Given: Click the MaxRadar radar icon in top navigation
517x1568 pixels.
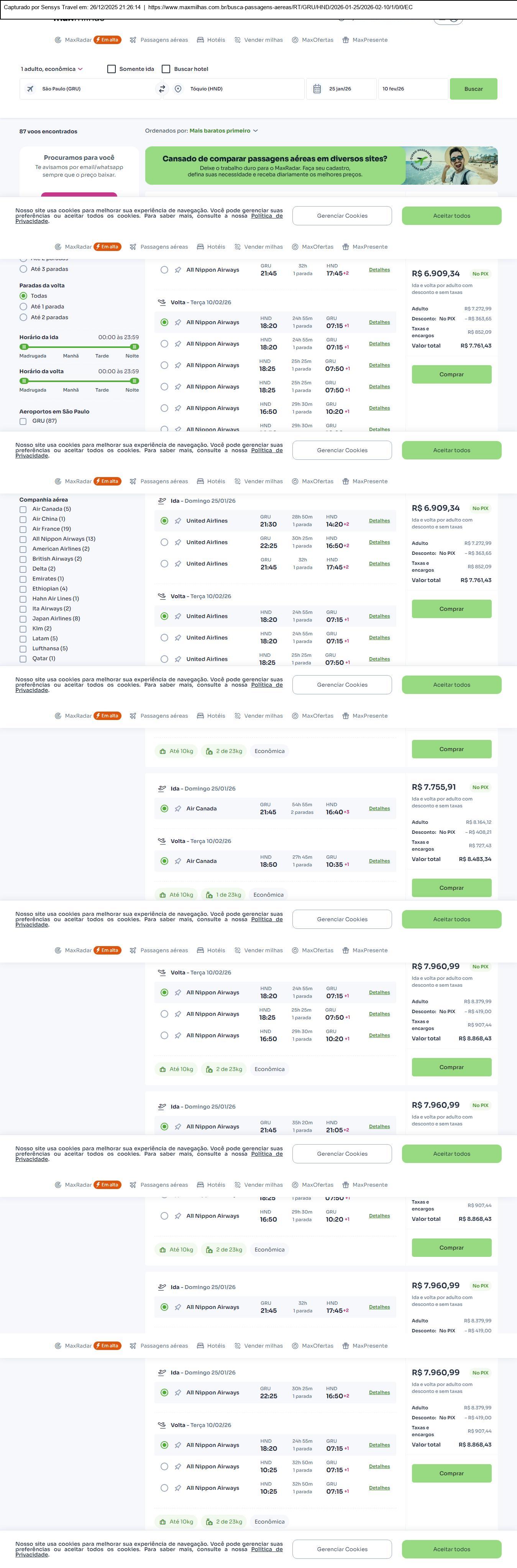Looking at the screenshot, I should [58, 40].
